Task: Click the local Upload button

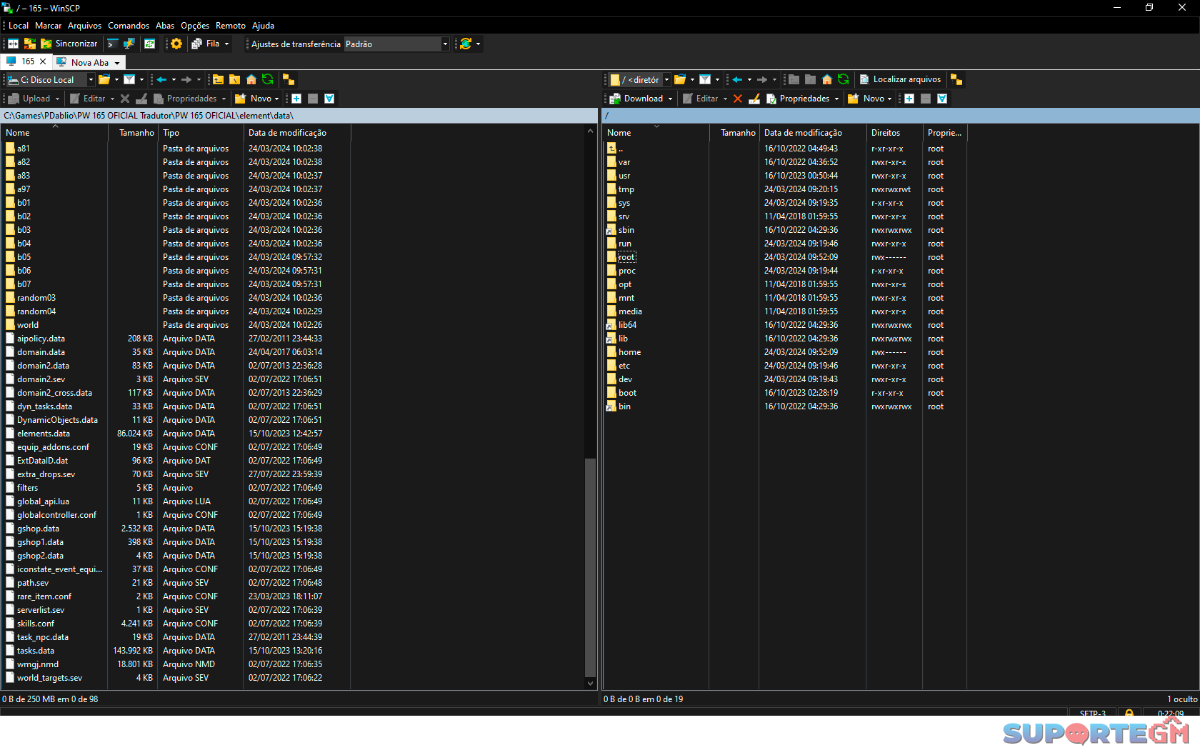Action: (30, 99)
